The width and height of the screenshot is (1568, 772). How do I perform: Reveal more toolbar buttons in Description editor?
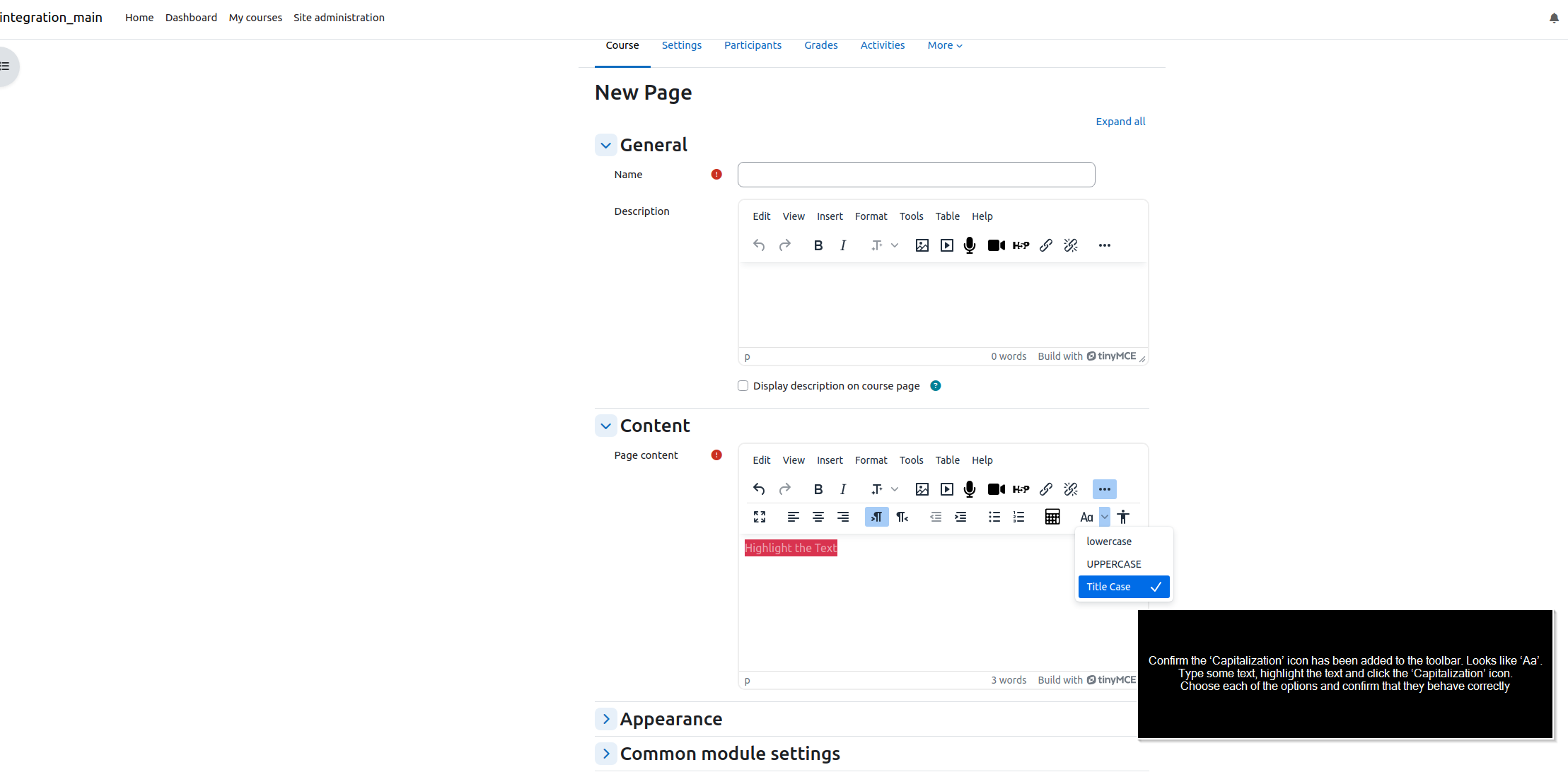[x=1105, y=245]
